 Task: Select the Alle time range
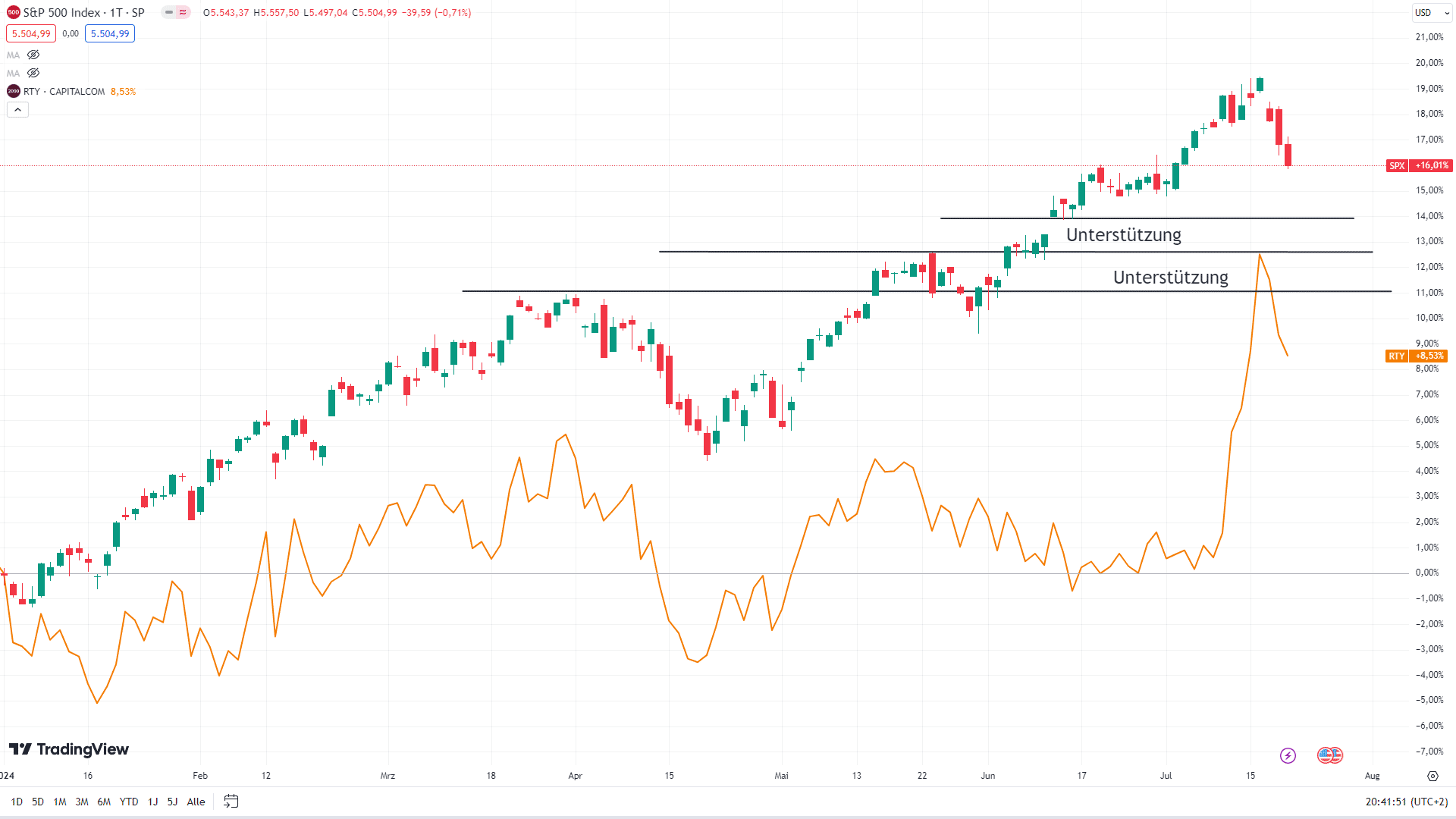[x=196, y=802]
